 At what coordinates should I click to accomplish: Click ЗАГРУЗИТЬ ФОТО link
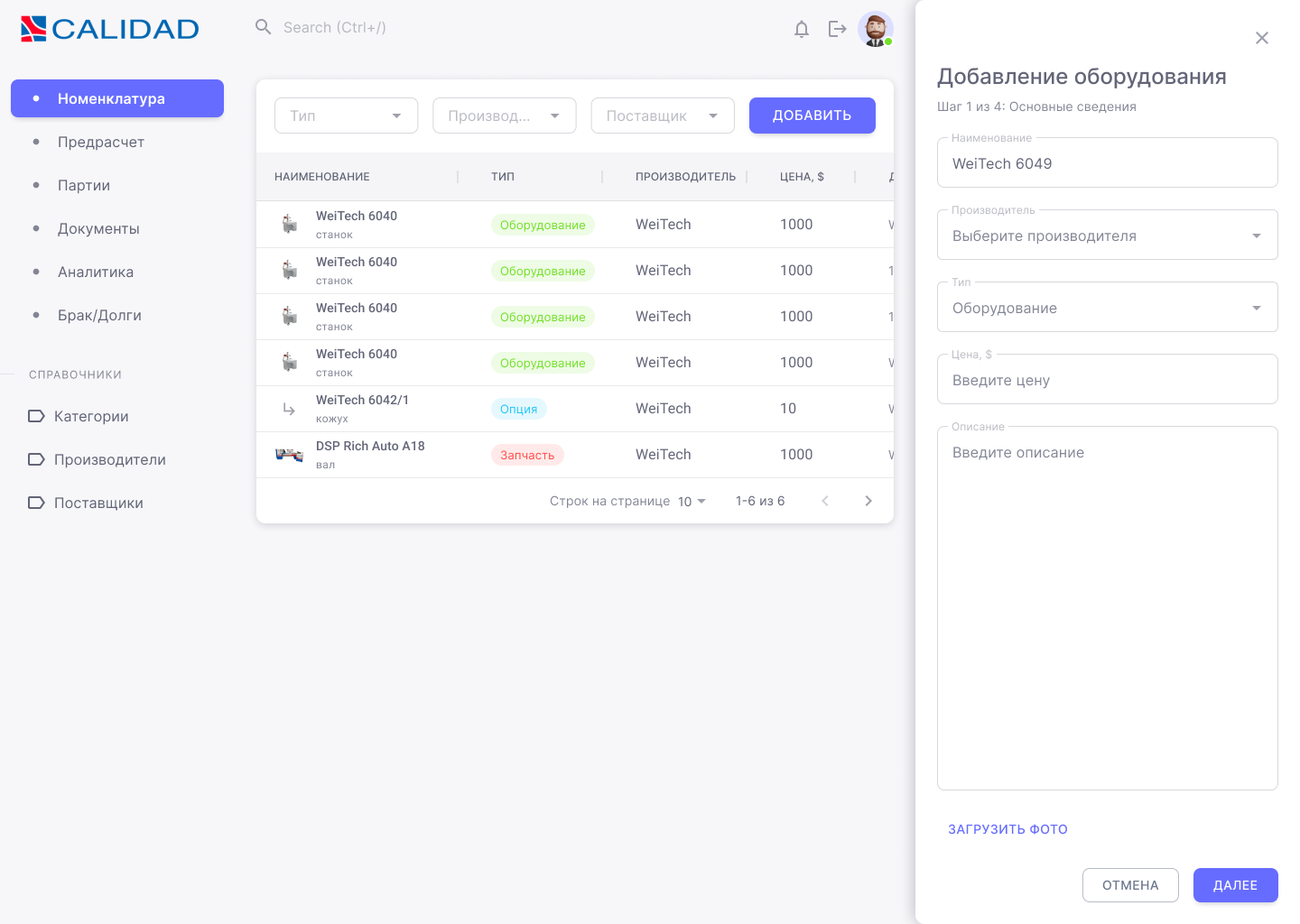(x=1007, y=829)
